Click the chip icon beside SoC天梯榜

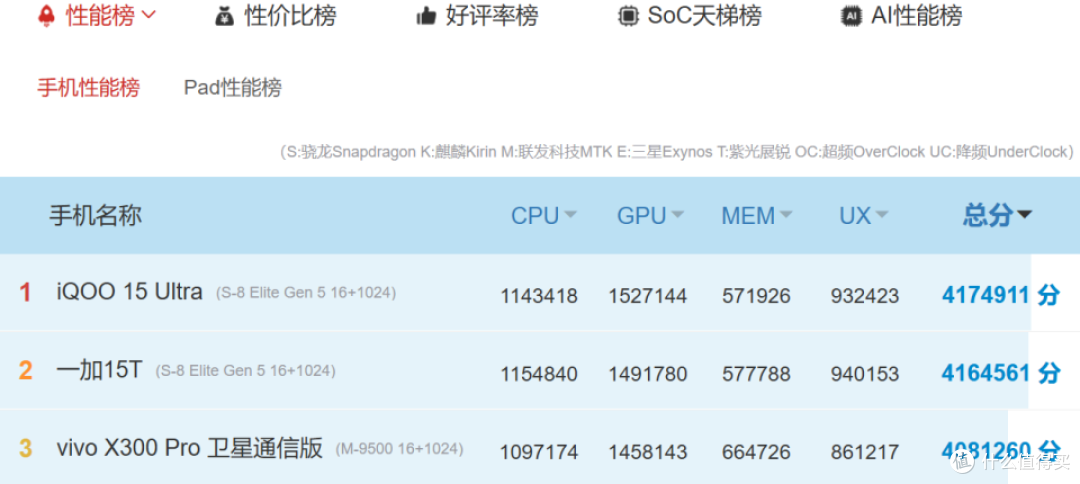click(627, 16)
